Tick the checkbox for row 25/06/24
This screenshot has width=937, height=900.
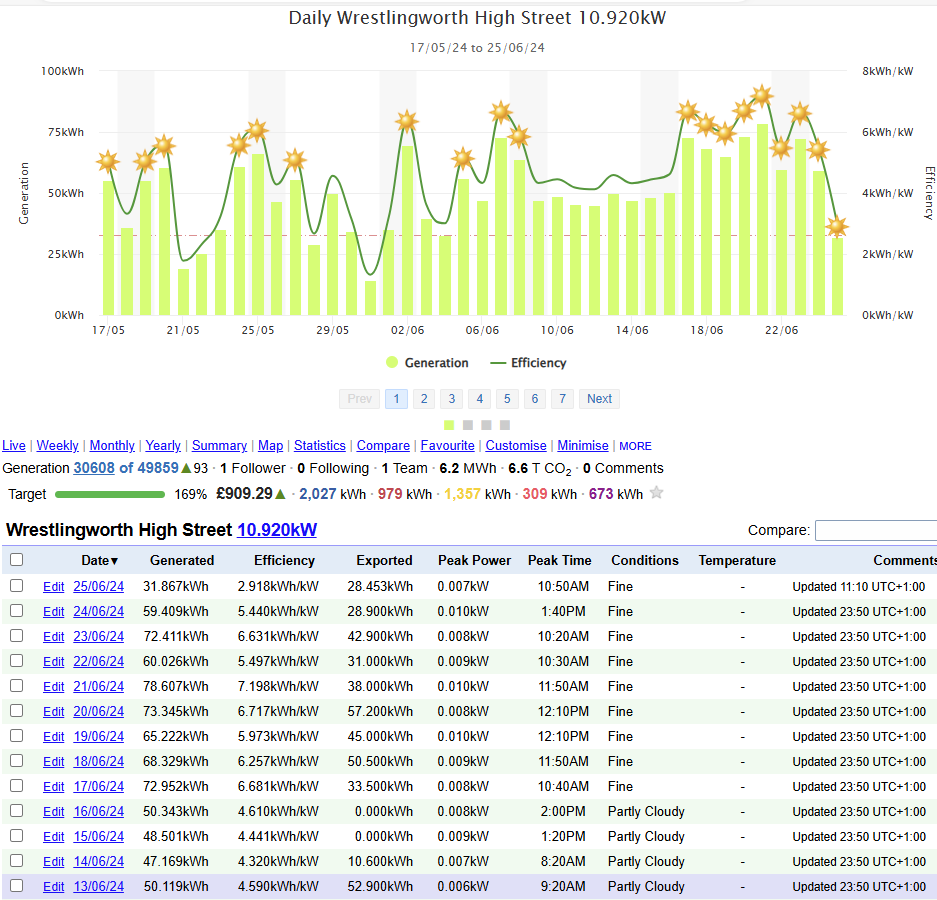17,586
